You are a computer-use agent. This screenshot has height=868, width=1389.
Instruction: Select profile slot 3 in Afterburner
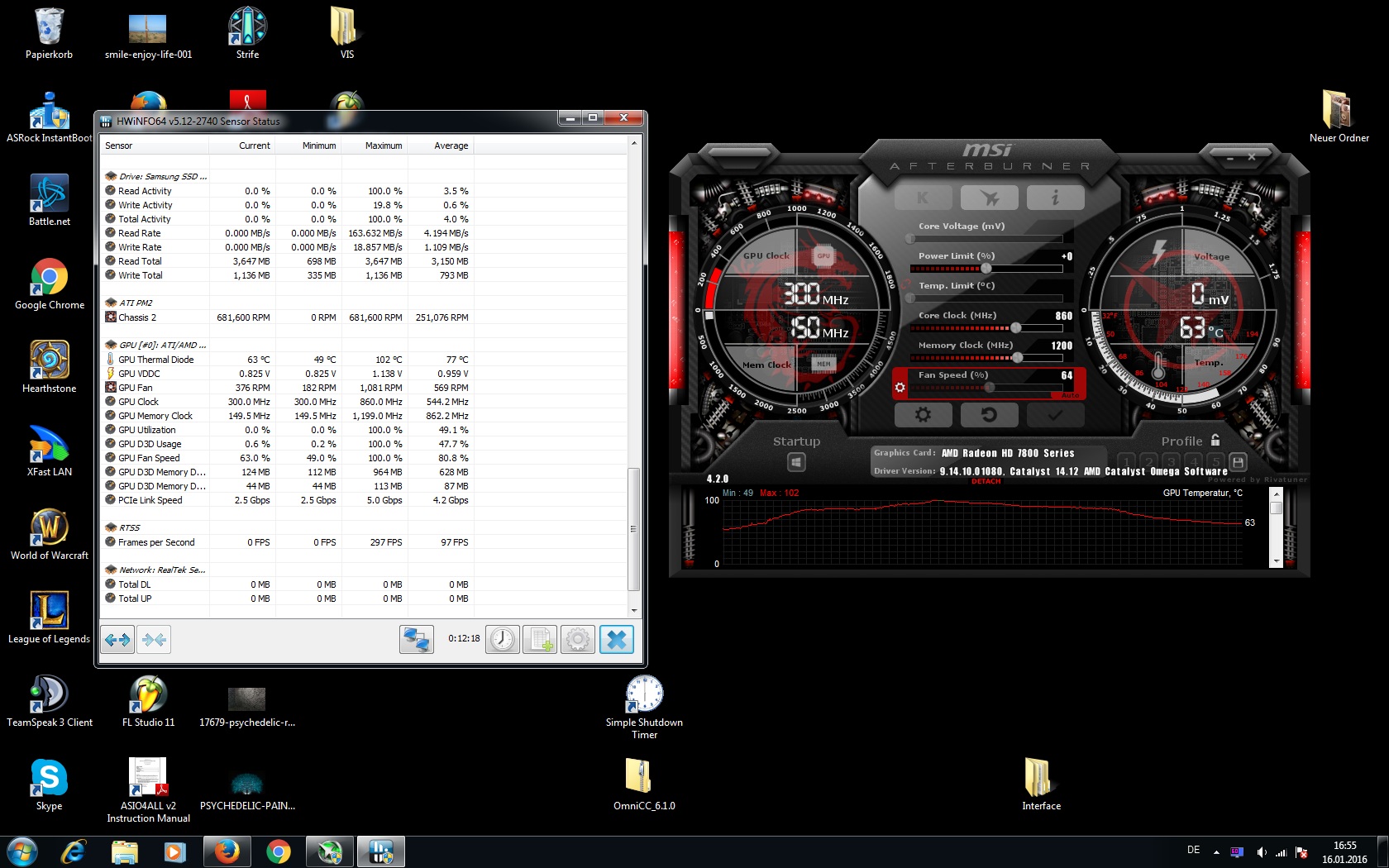[x=1171, y=462]
